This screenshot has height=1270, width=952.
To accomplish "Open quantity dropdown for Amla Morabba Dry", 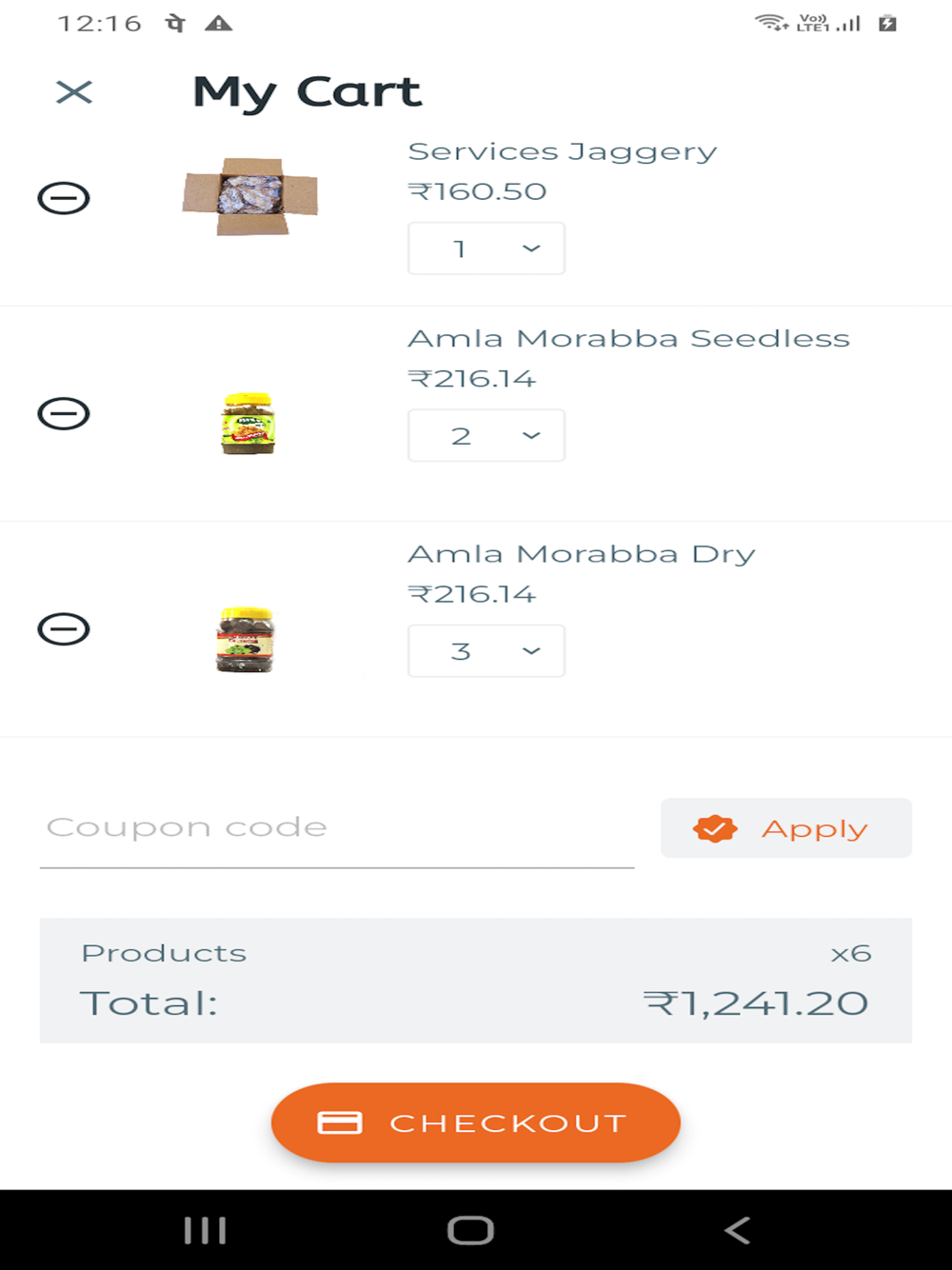I will click(x=486, y=651).
